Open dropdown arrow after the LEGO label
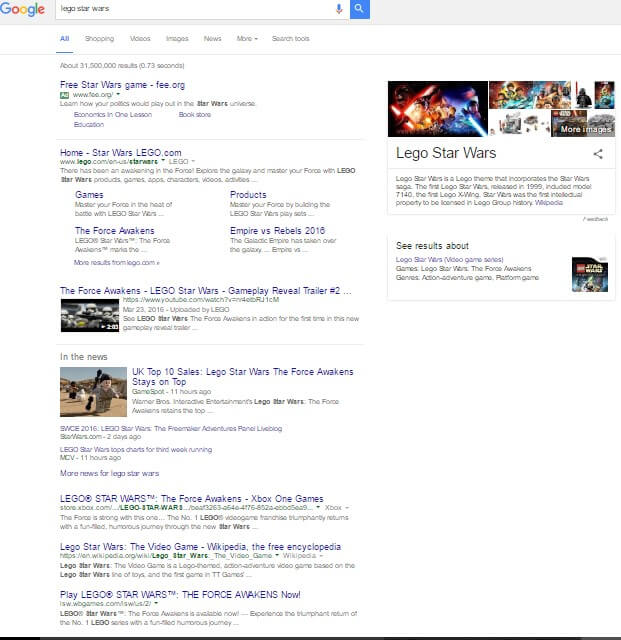The image size is (621, 640). tap(193, 161)
